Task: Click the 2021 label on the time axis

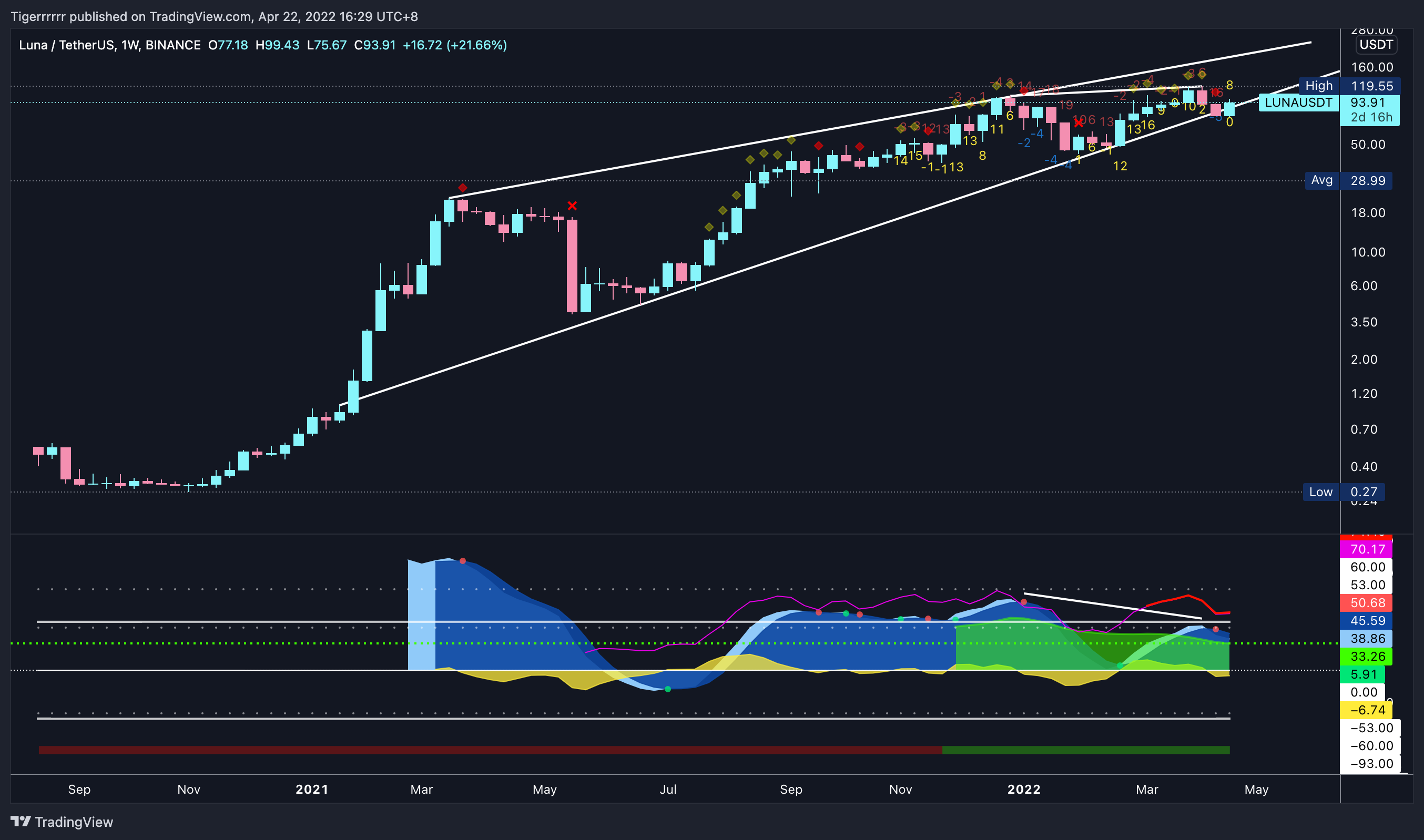Action: tap(311, 789)
